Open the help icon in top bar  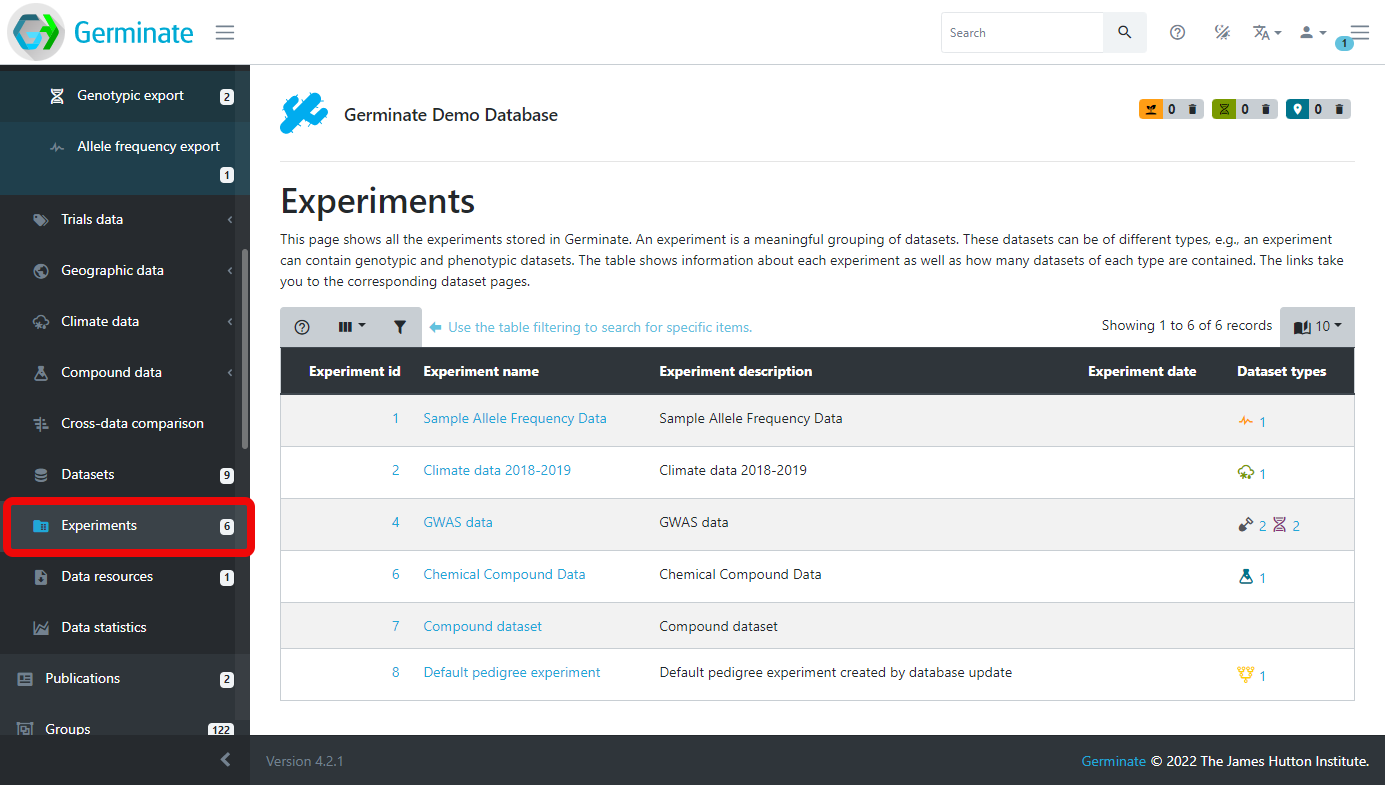tap(1177, 33)
